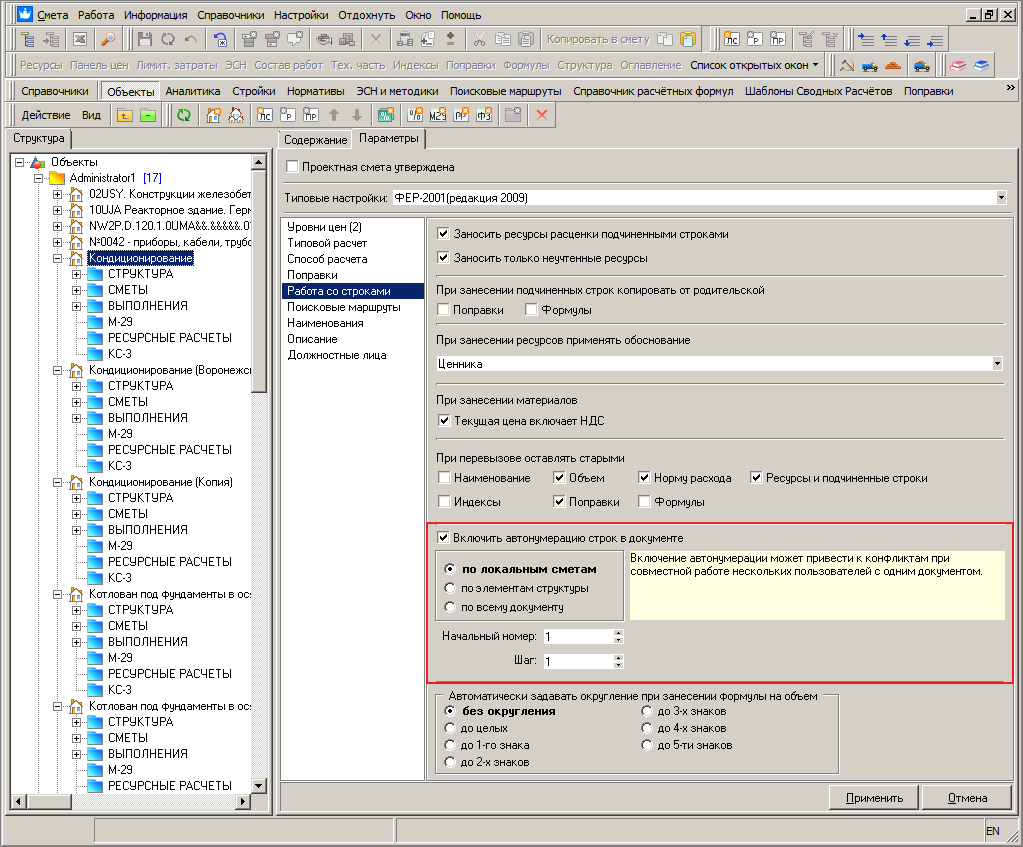Screen dimensions: 1023x847
Task: Open the 'Ценника' justification dropdown
Action: pyautogui.click(x=997, y=364)
